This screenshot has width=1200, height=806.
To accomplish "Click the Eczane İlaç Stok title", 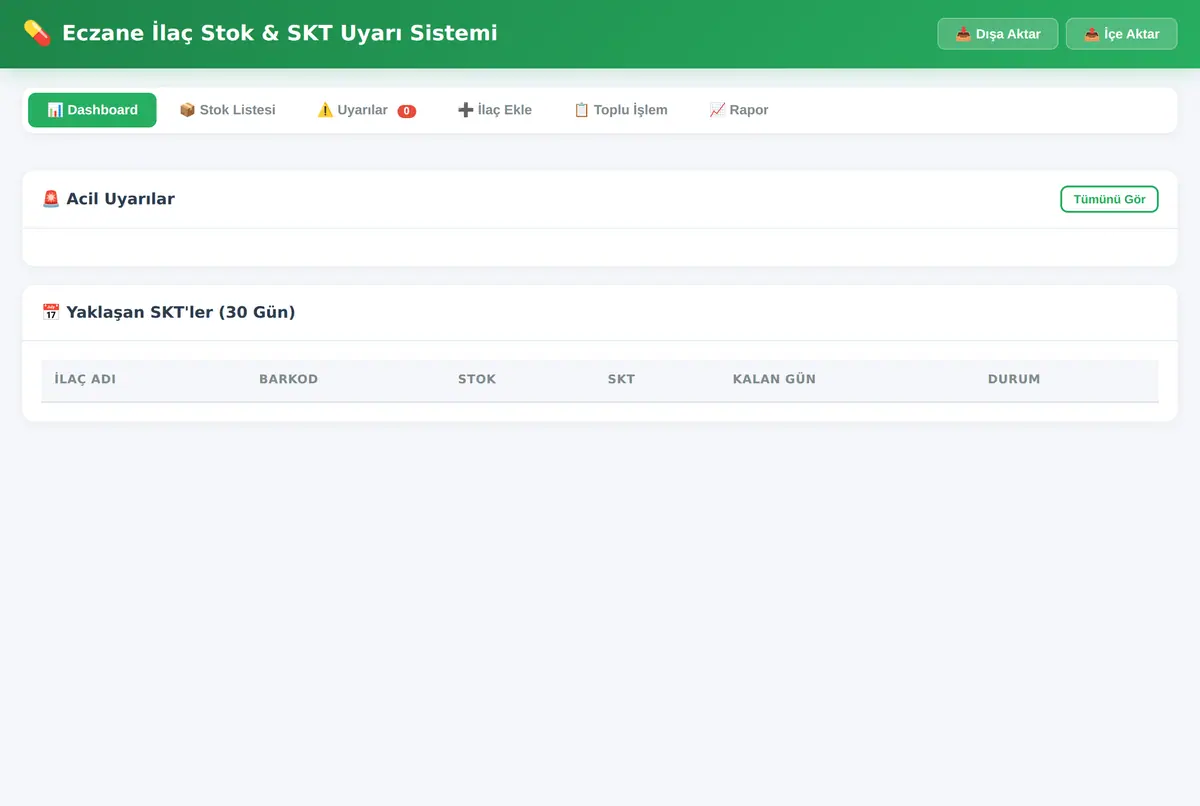I will 279,33.
